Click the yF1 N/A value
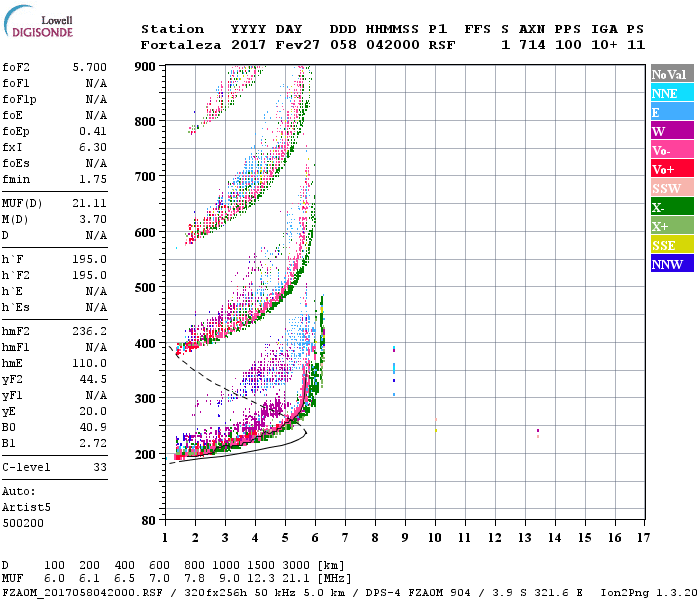Viewport: 700px width, 600px height. (x=96, y=396)
